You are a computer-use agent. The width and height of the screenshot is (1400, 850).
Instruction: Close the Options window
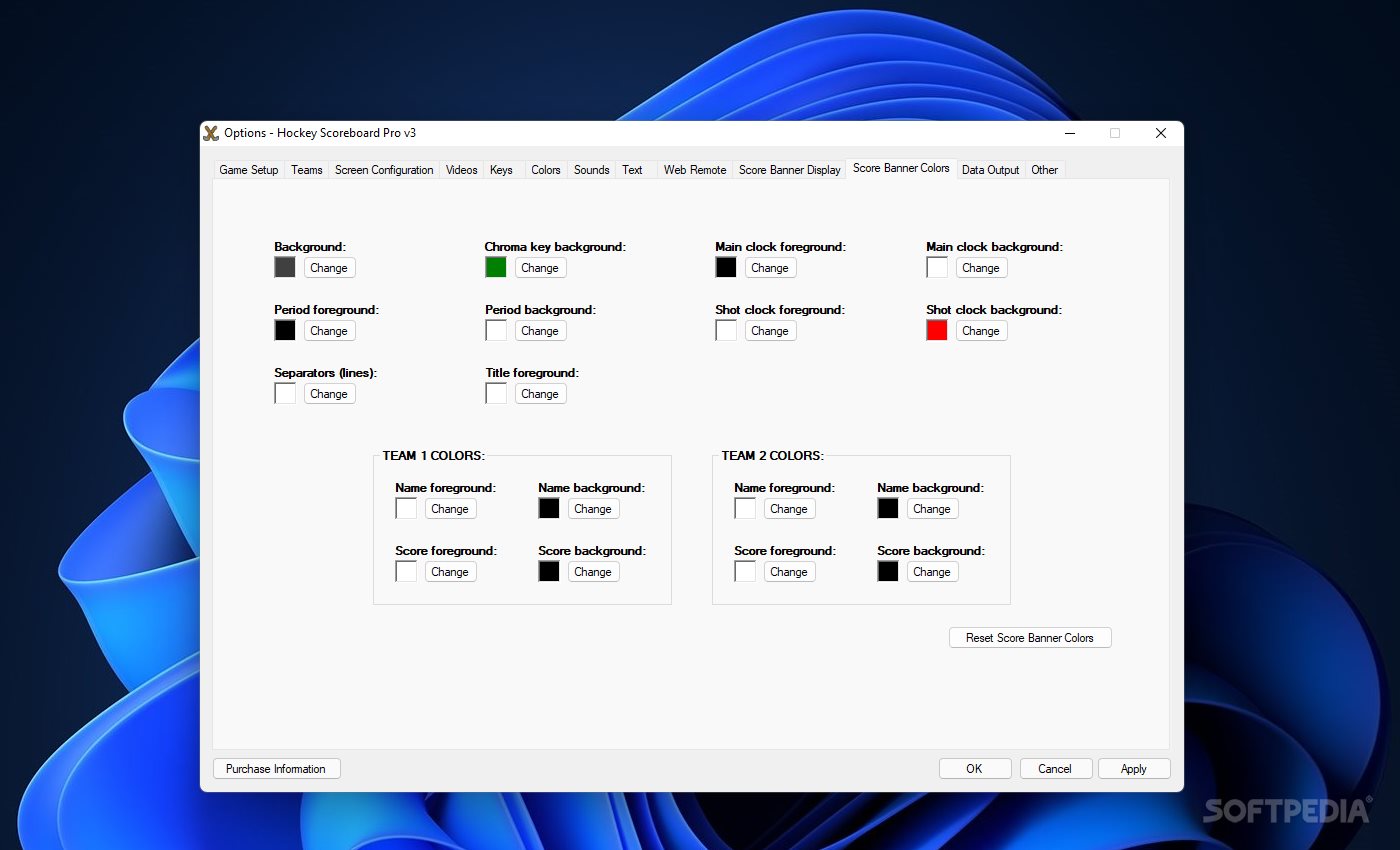(x=1161, y=133)
